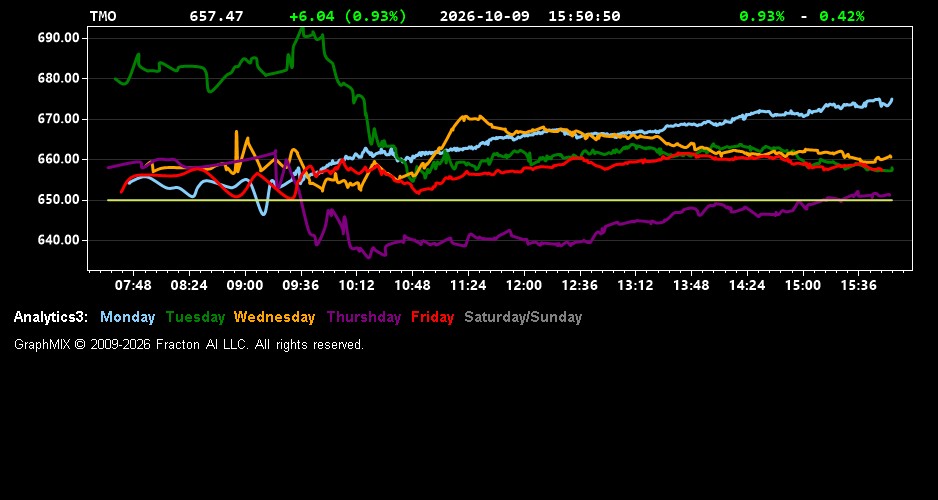Click the 640.00 price axis label
Viewport: 938px width, 500px height.
tap(59, 240)
